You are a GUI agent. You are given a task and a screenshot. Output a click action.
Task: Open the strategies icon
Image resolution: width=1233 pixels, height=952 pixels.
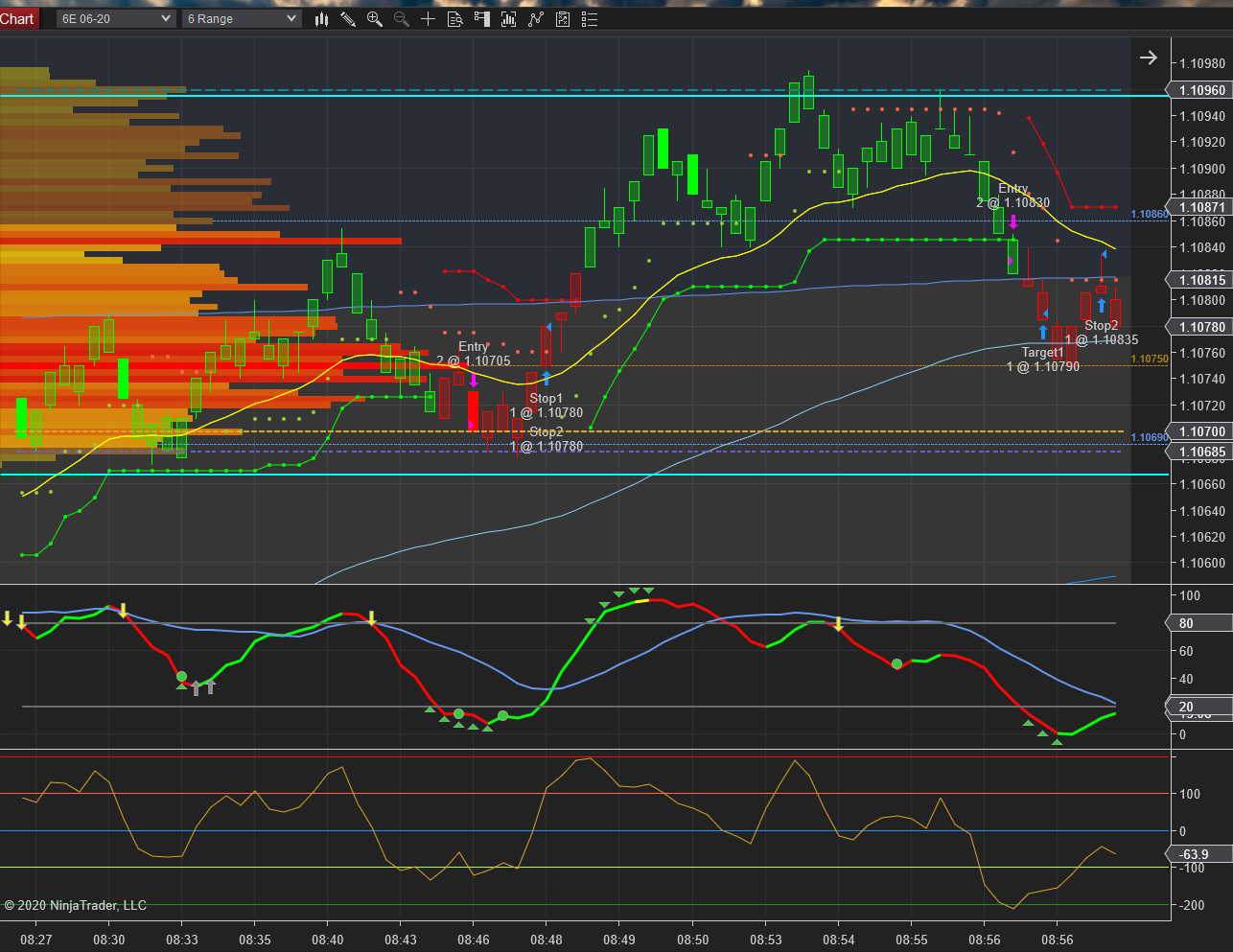pos(536,18)
